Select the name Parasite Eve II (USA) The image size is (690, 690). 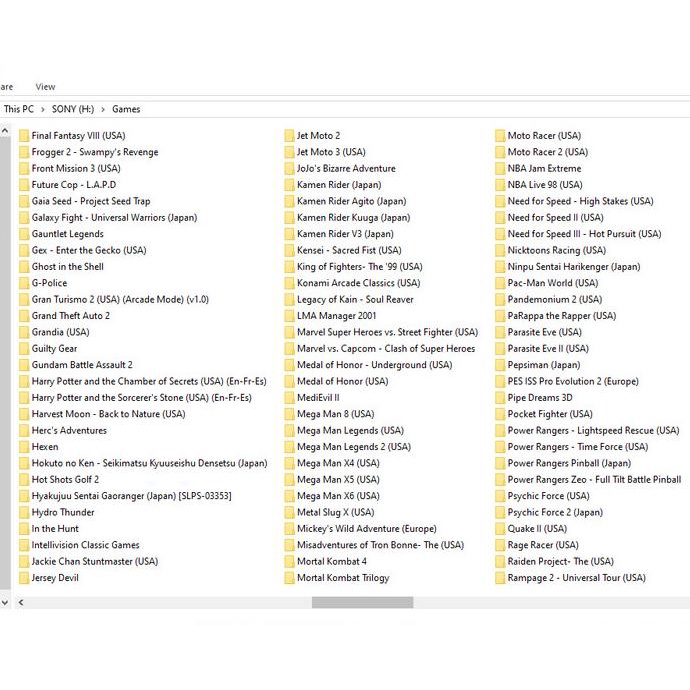tap(548, 349)
